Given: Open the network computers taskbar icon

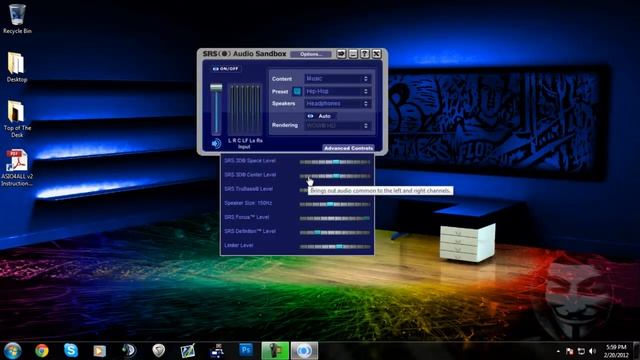Looking at the screenshot, I should 217,351.
